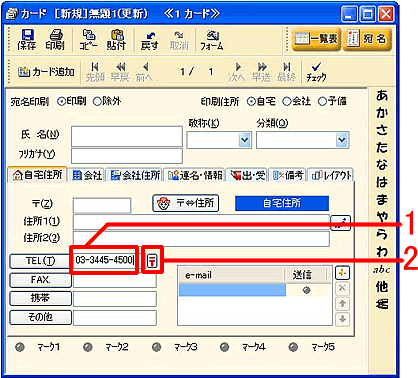Toggle マーク1 marker
Screen dimensions: 418x378
coord(20,347)
